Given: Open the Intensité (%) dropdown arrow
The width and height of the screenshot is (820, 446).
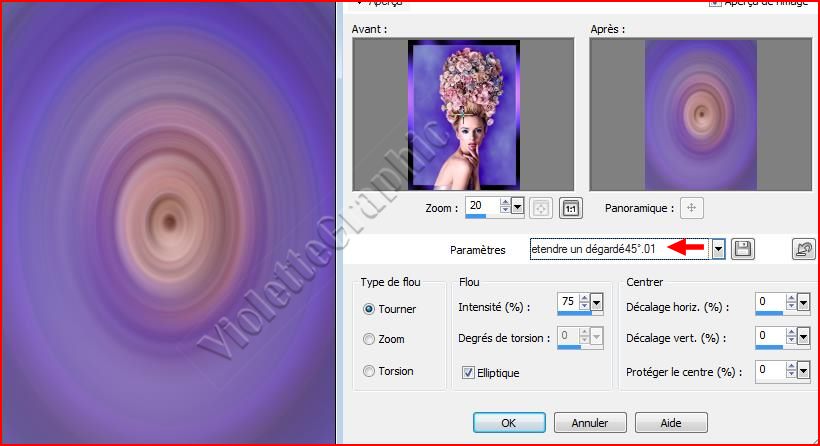Looking at the screenshot, I should click(597, 302).
